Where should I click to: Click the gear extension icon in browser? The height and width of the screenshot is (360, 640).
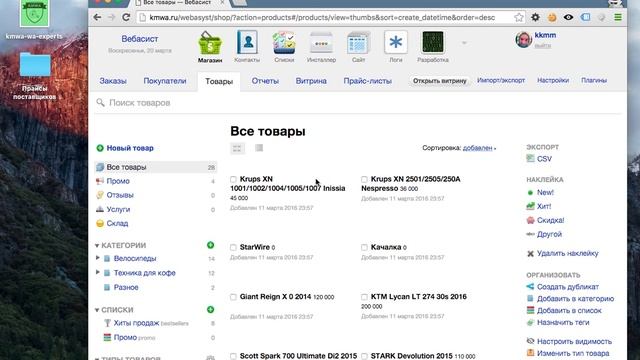pyautogui.click(x=535, y=17)
